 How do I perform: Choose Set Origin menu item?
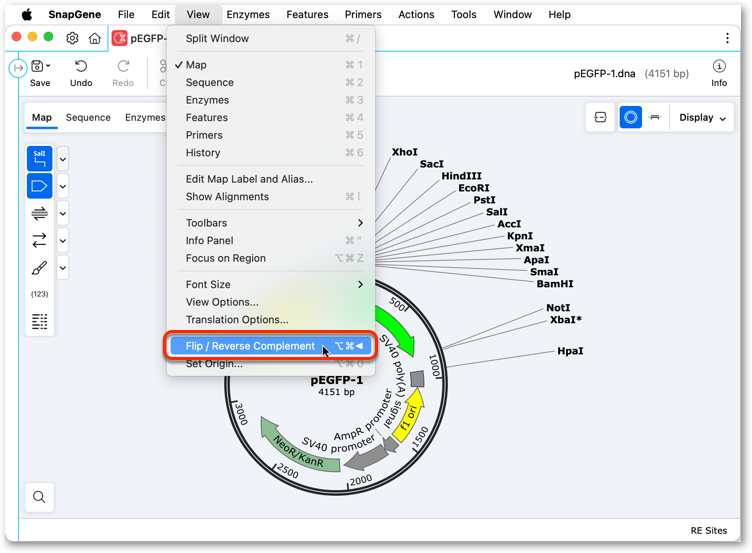[271, 364]
